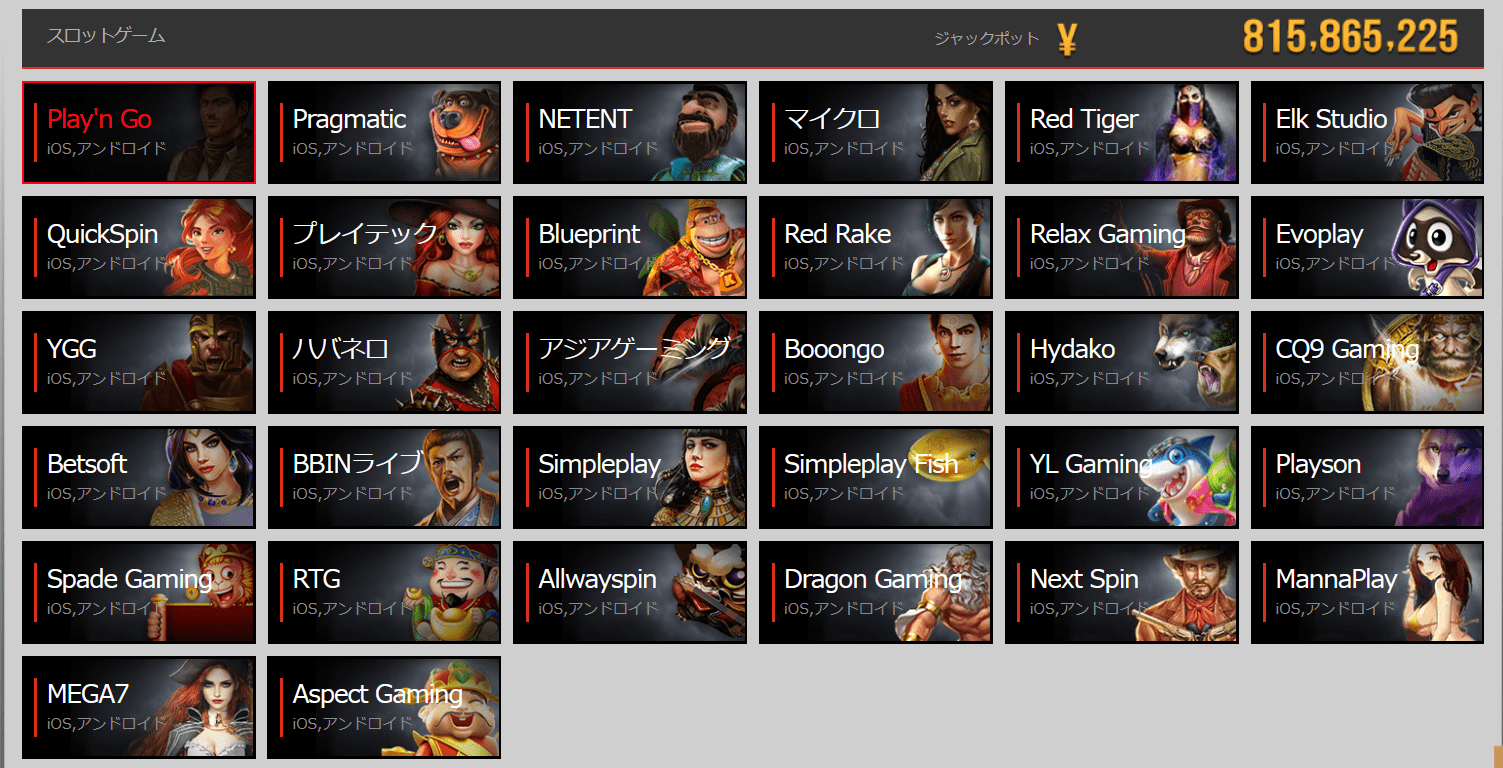
Task: Open the RTG fortune god tile
Action: [x=384, y=593]
